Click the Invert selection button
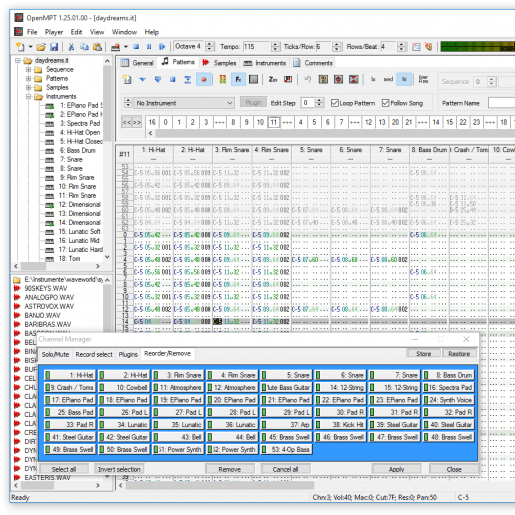Image resolution: width=515 pixels, height=515 pixels. 119,469
